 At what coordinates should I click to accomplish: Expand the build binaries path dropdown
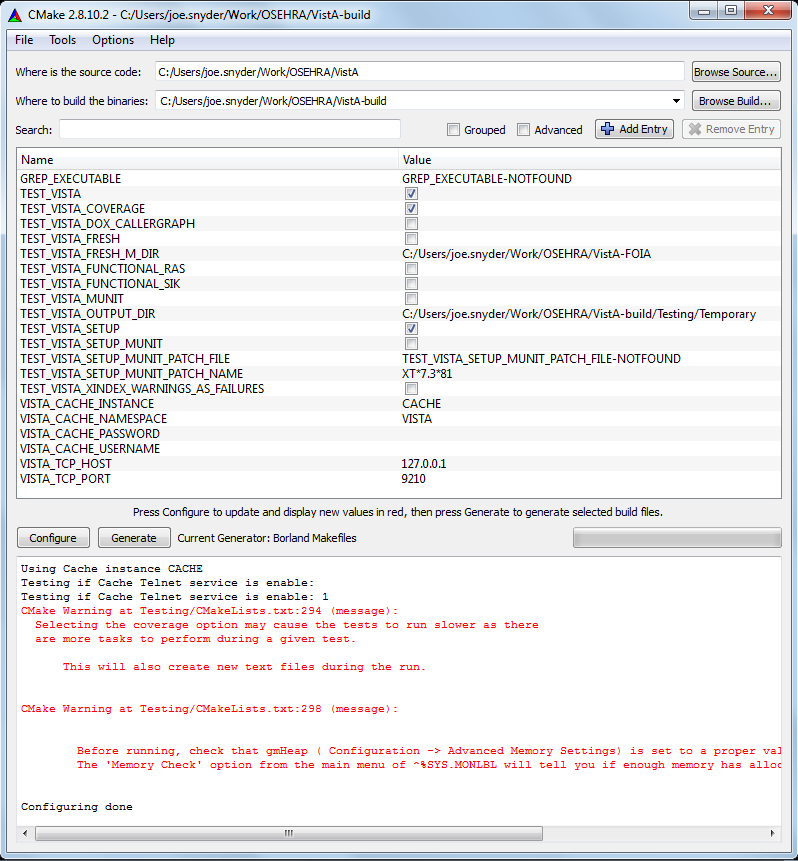tap(677, 101)
